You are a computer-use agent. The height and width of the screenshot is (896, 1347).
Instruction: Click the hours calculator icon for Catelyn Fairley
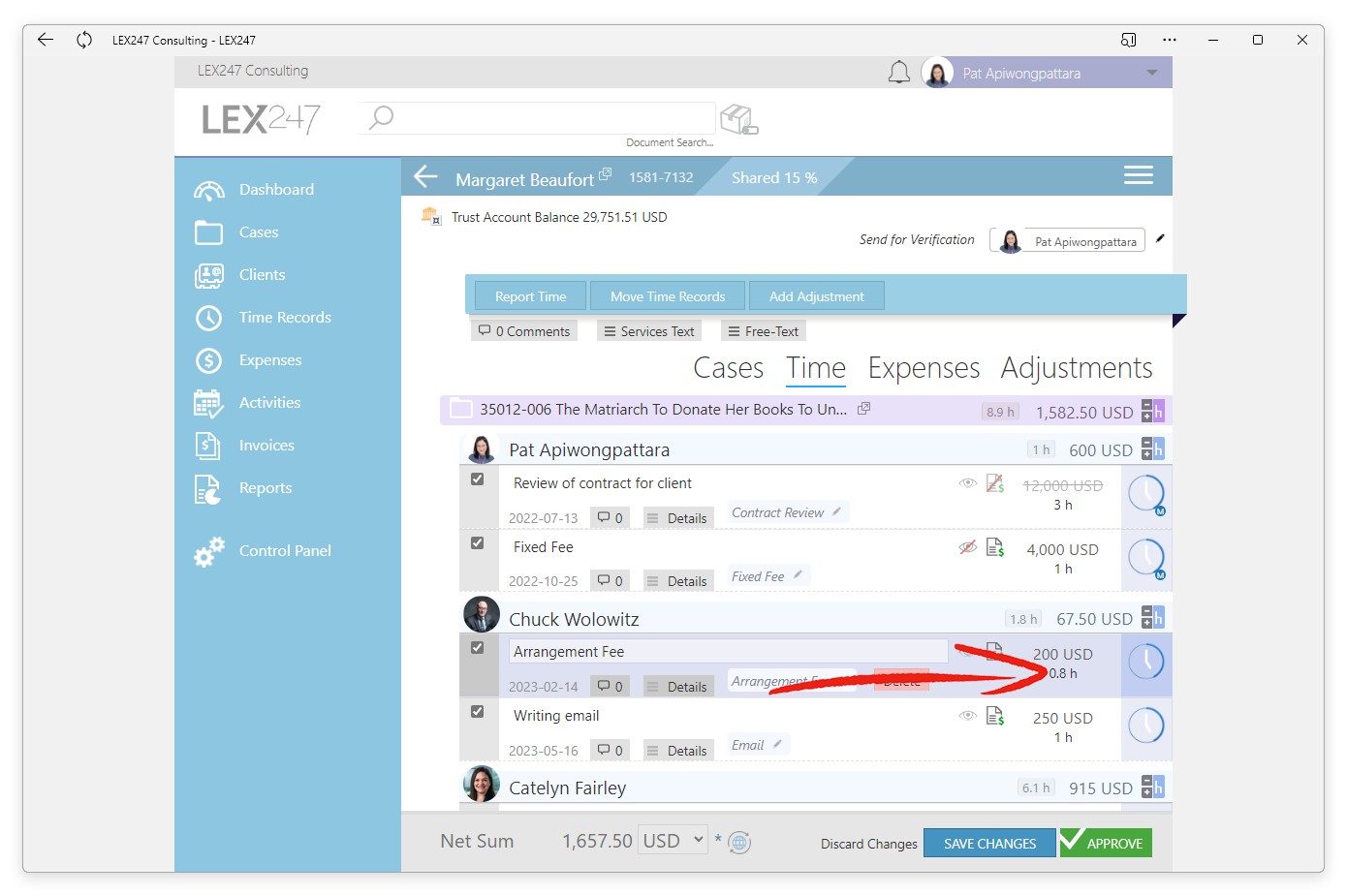coord(1152,787)
